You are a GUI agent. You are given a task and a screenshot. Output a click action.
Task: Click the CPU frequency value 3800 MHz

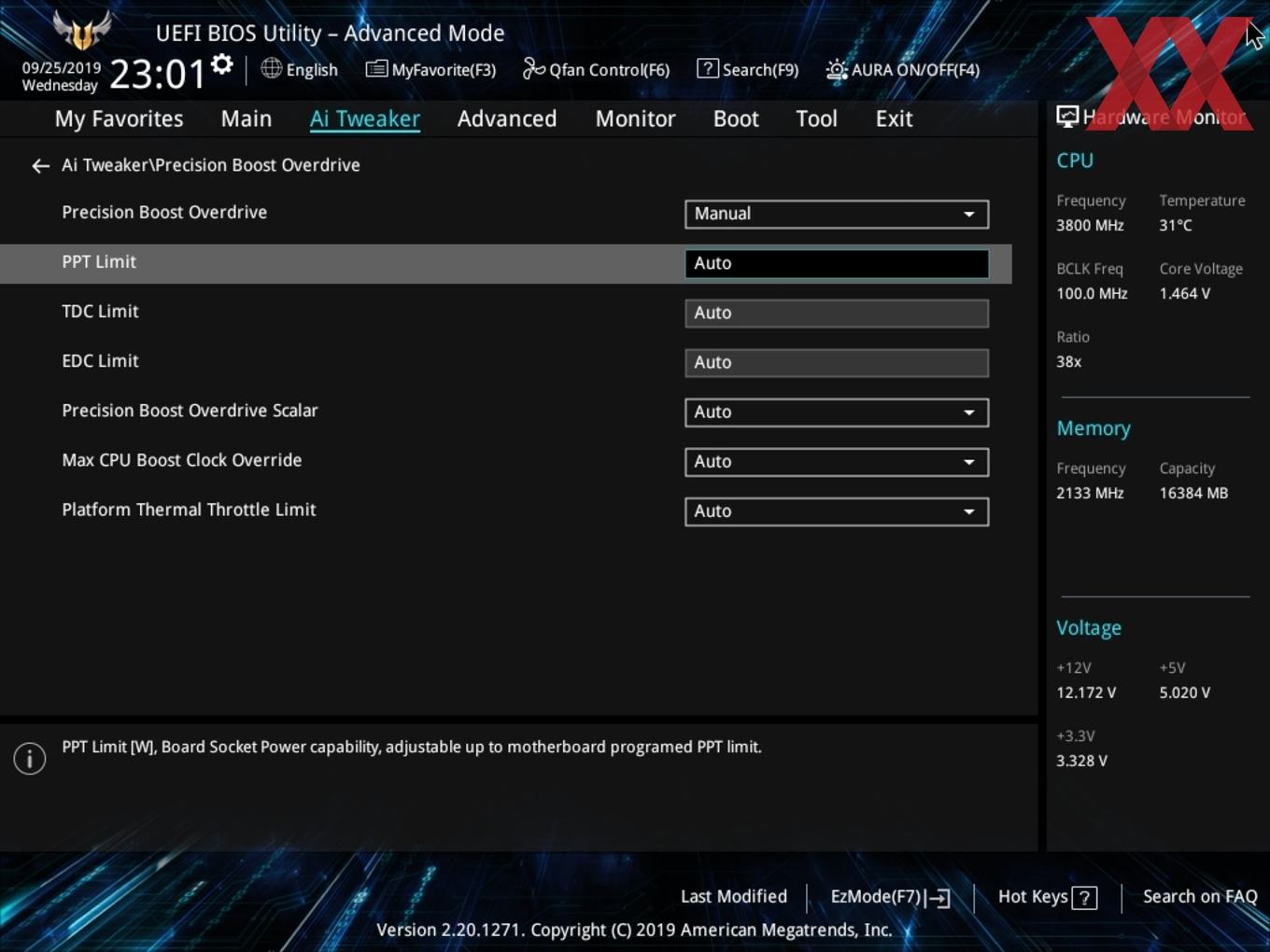1090,225
